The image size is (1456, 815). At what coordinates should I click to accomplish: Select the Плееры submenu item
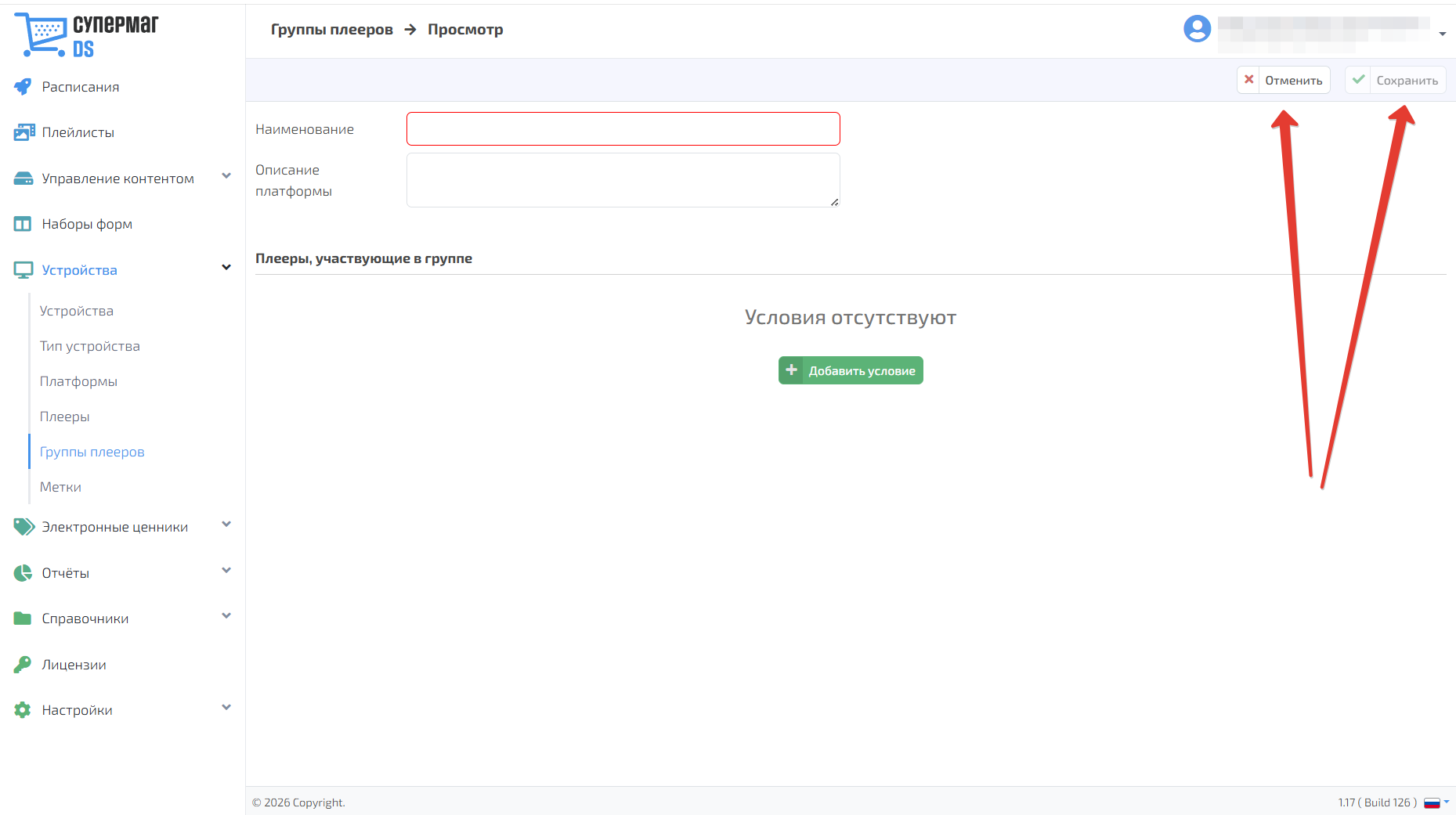65,417
